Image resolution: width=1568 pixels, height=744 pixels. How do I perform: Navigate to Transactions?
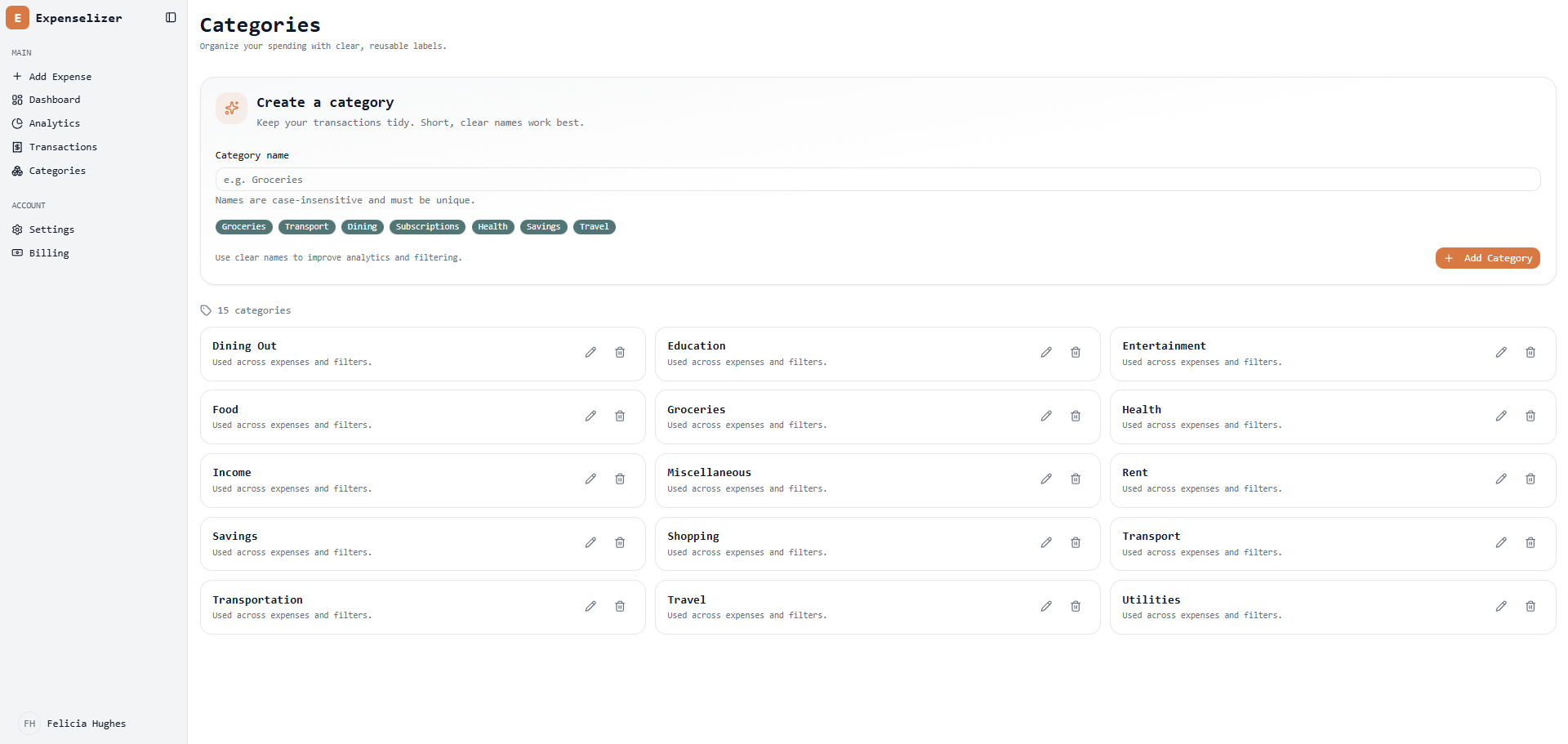pos(93,147)
